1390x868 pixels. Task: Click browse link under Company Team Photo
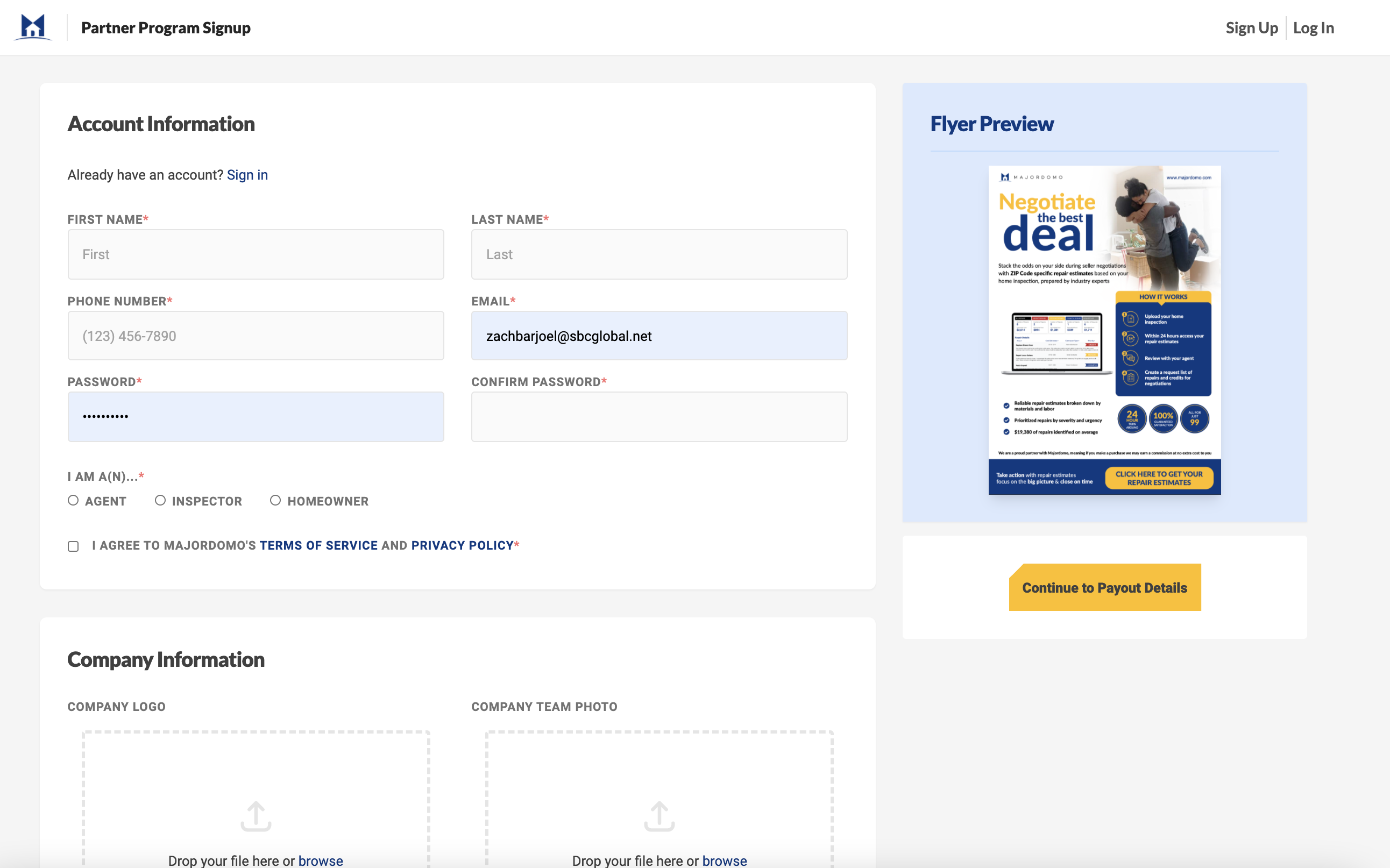tap(724, 860)
